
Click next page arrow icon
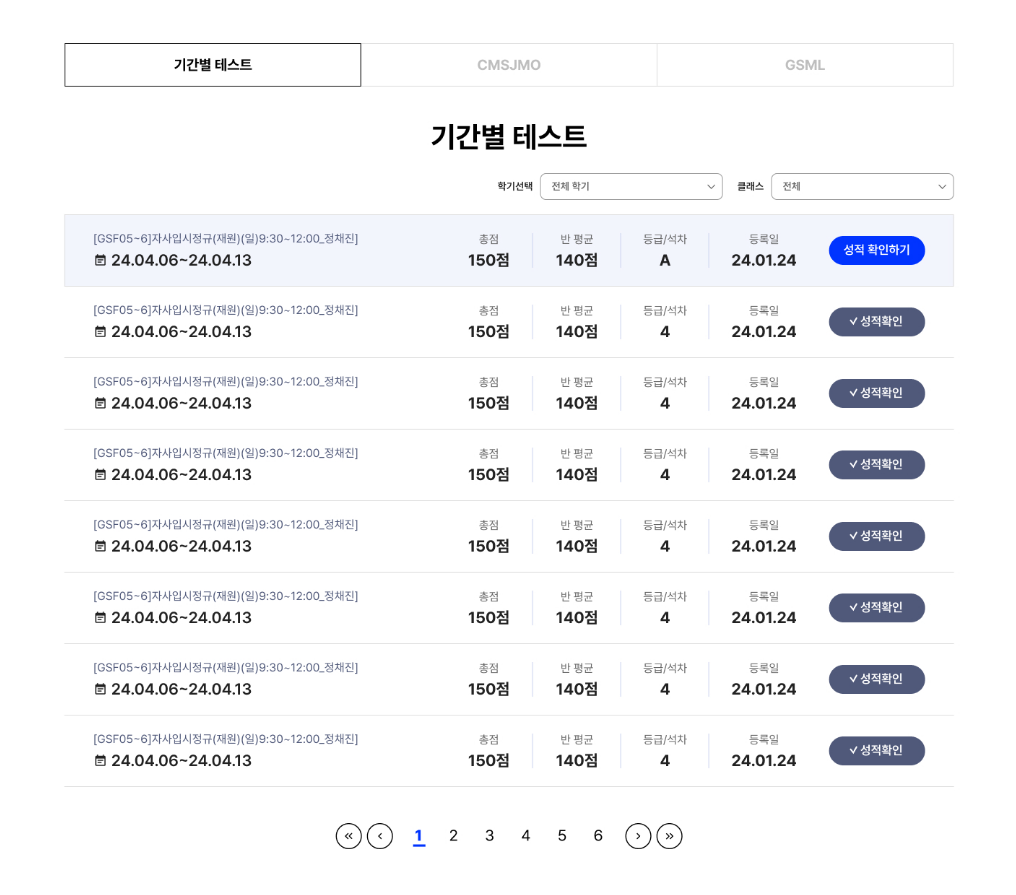pyautogui.click(x=638, y=835)
